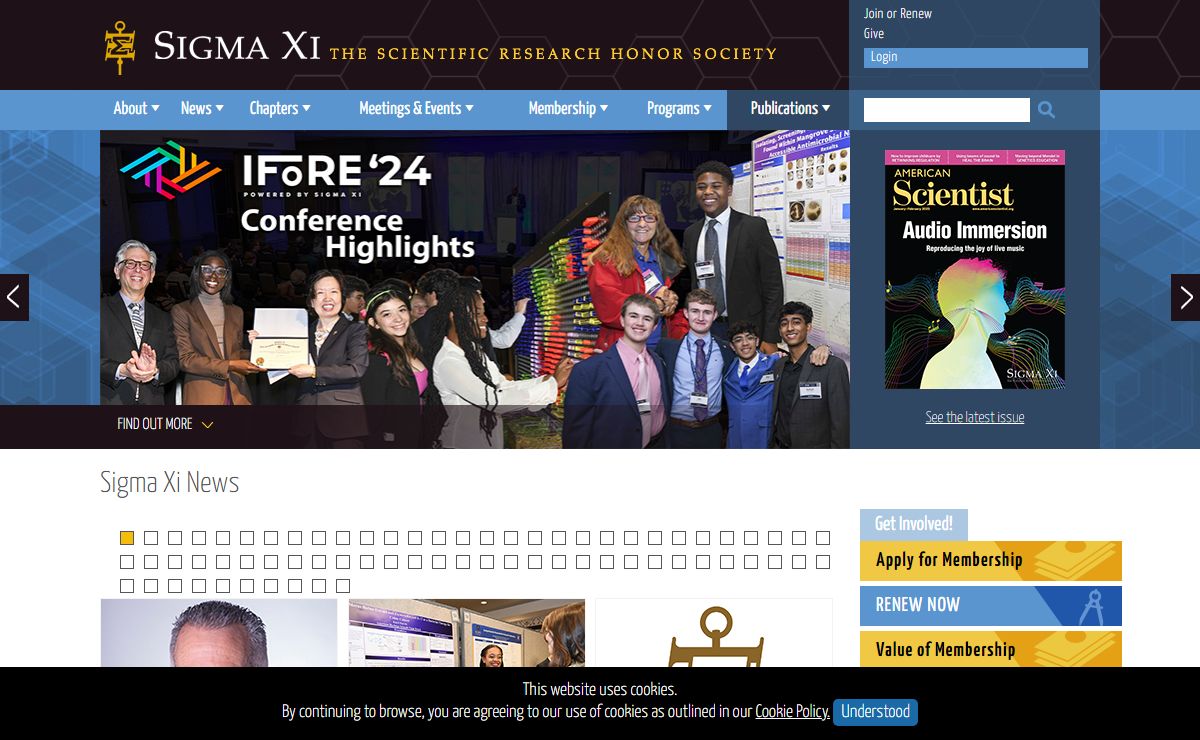The width and height of the screenshot is (1200, 740).
Task: Go to previous carousel slide
Action: (x=14, y=298)
